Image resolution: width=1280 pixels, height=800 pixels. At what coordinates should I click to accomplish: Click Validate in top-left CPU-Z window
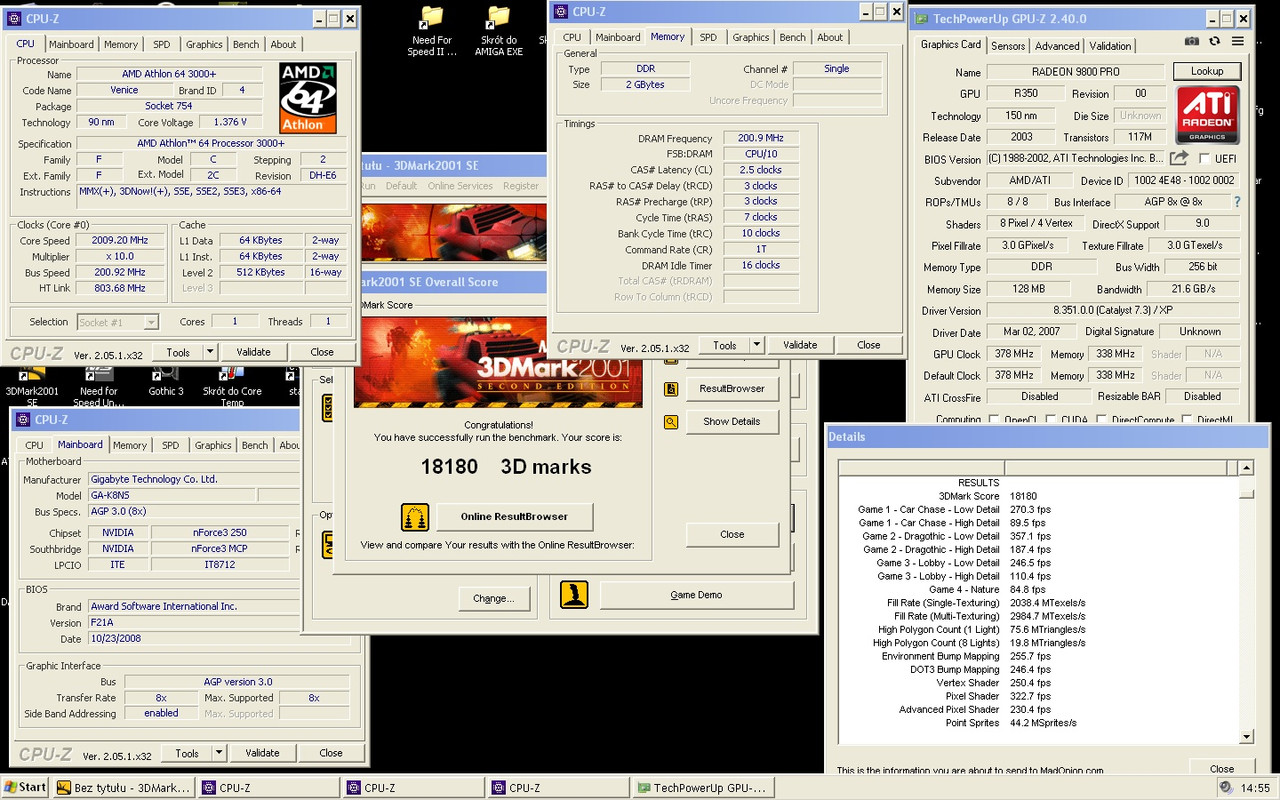253,352
